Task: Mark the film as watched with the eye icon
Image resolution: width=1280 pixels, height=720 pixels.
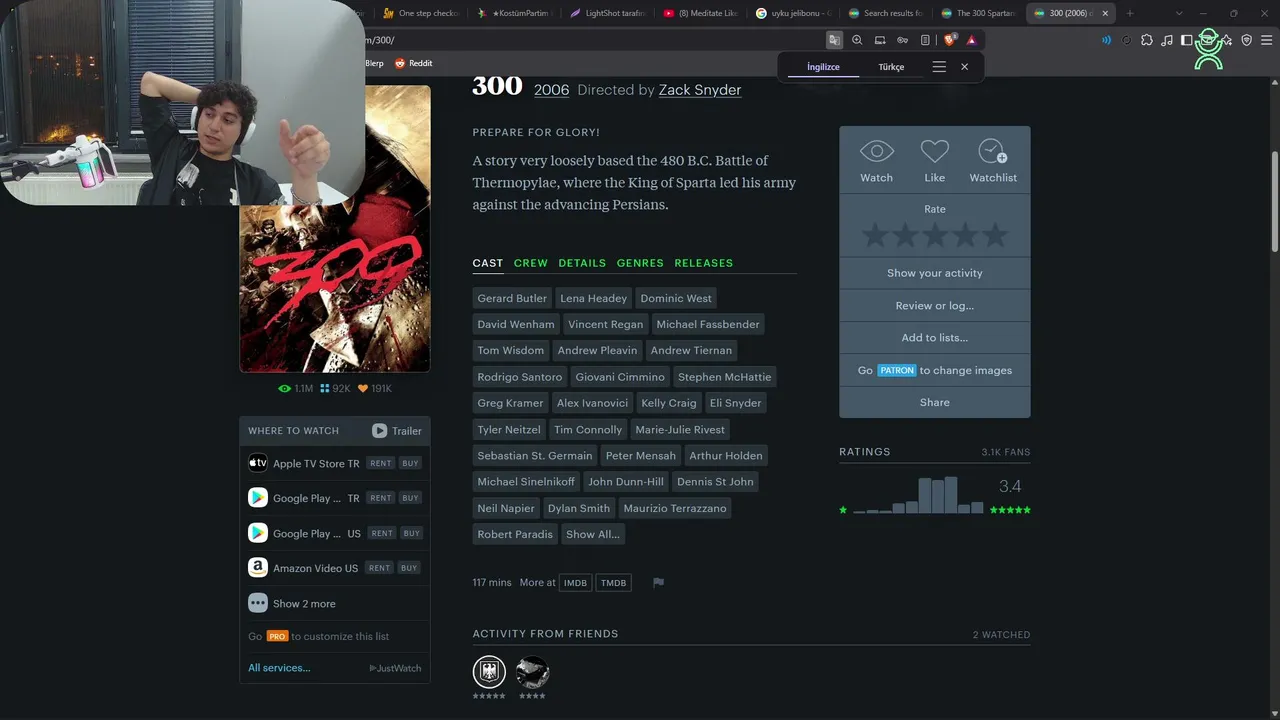Action: click(x=876, y=151)
